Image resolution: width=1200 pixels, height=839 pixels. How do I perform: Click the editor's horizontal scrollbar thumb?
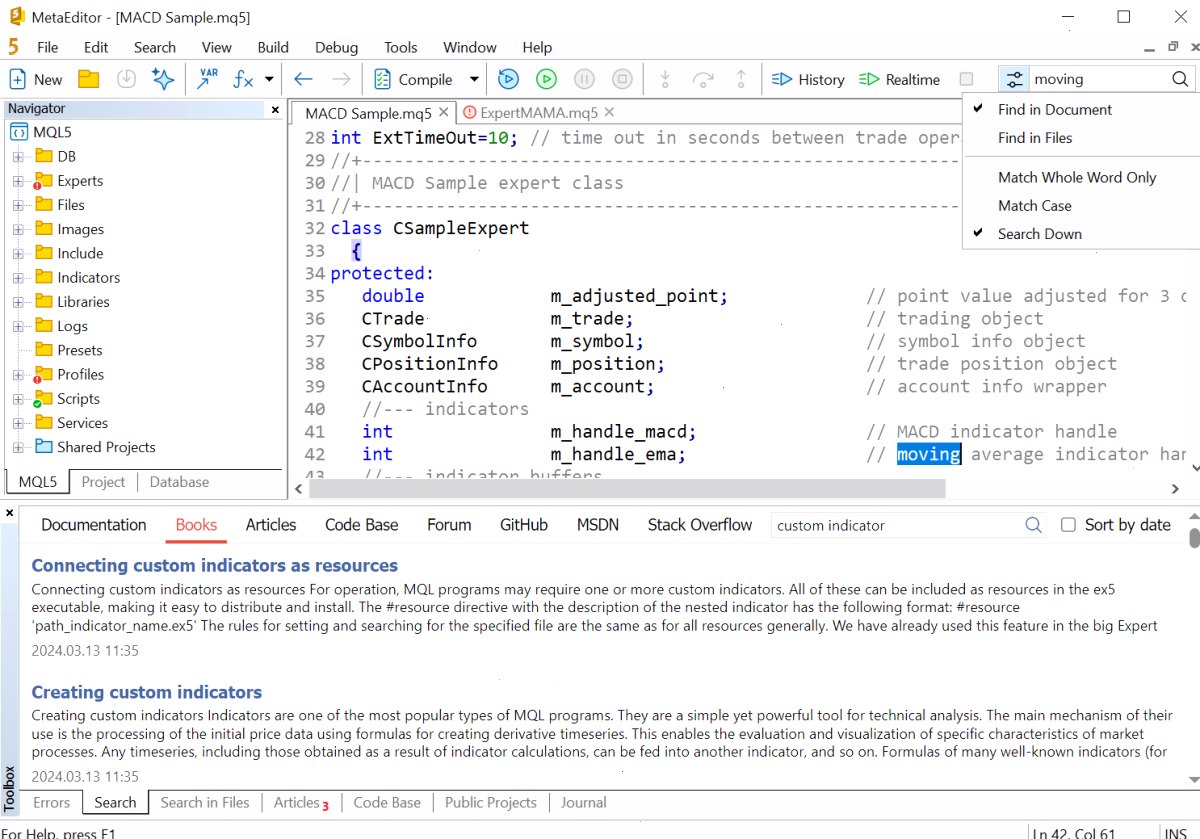[627, 489]
